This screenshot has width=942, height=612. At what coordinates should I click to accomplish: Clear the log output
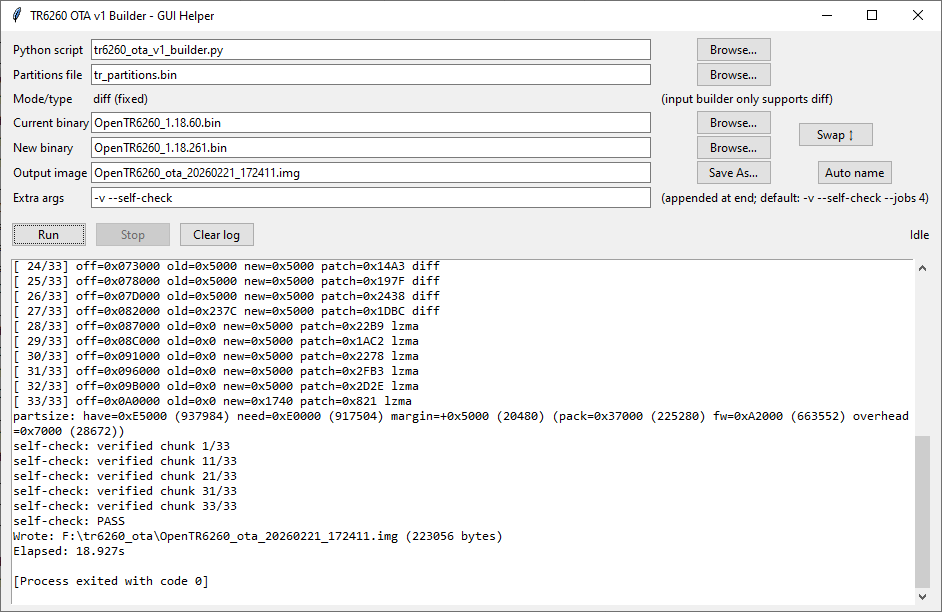(216, 235)
